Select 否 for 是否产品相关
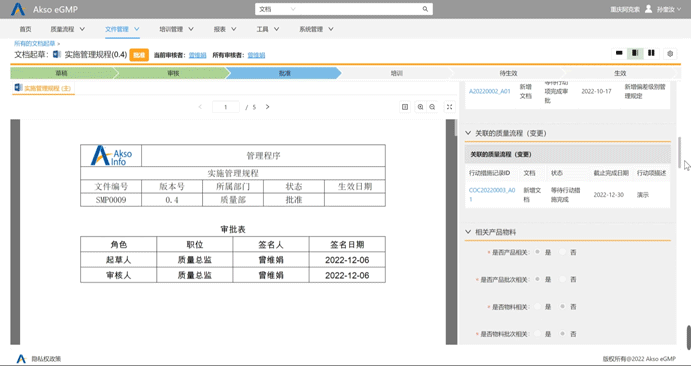 (563, 252)
